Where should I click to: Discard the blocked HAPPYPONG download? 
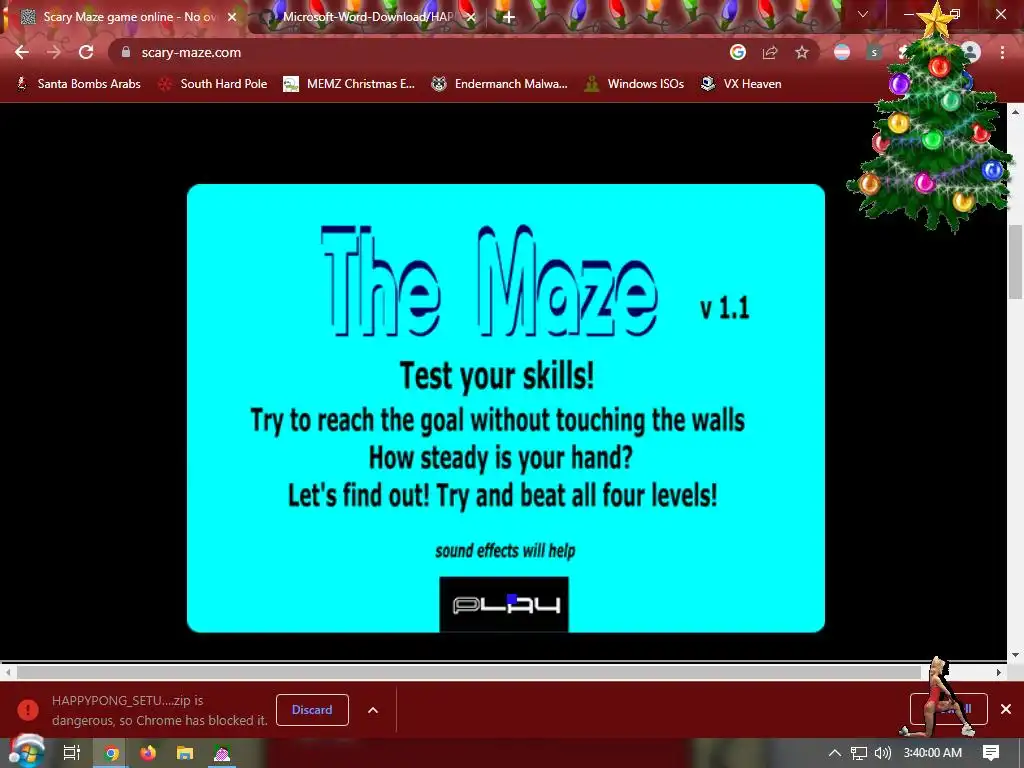(312, 710)
